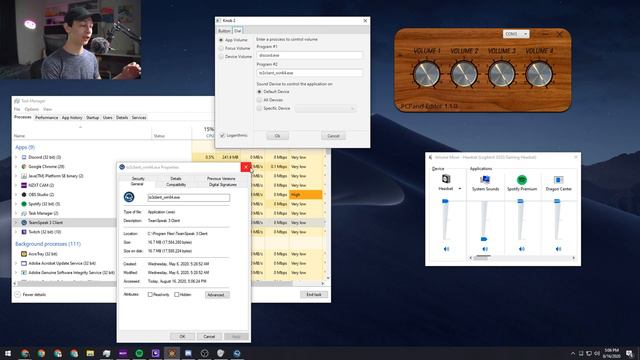This screenshot has height=360, width=640.
Task: Expand the Twitch process group
Action: 16,232
